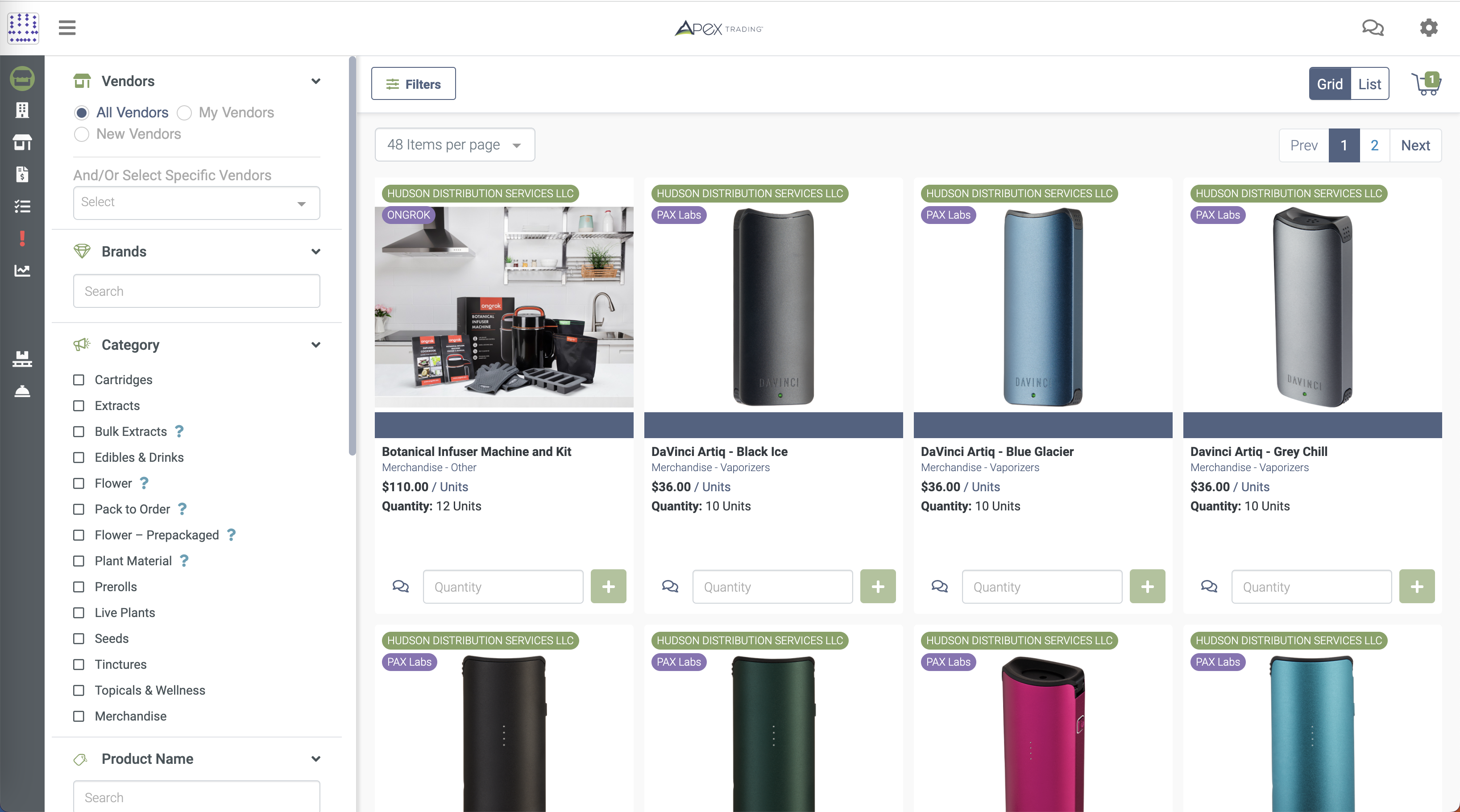1460x812 pixels.
Task: Open the warehouse inventory sidebar icon
Action: (x=22, y=359)
